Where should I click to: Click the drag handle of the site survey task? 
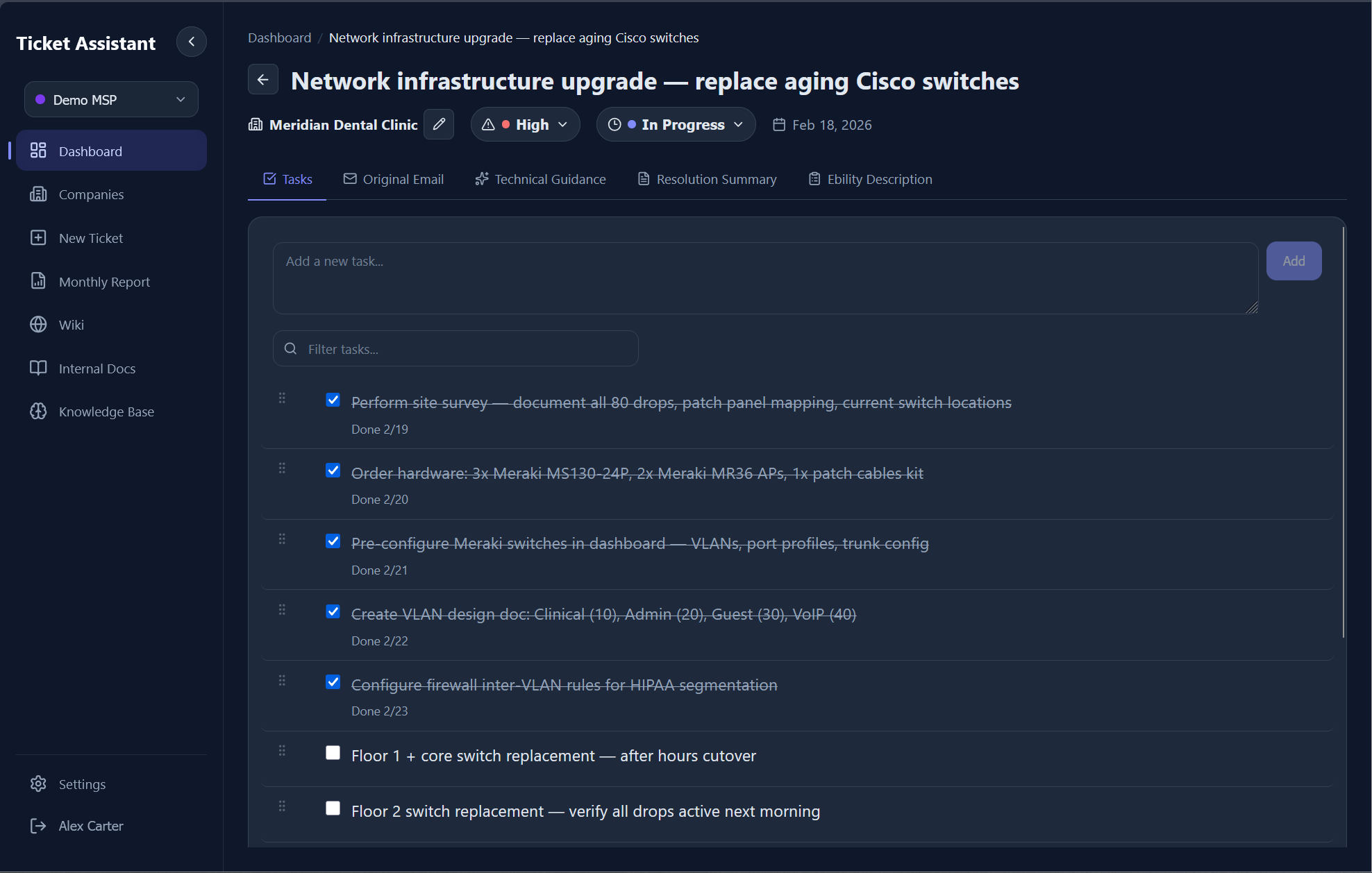click(282, 398)
